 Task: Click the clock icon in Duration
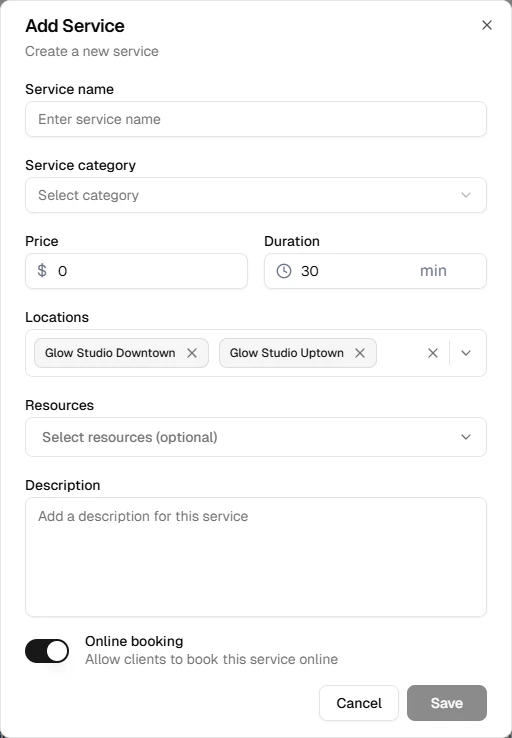tap(284, 271)
